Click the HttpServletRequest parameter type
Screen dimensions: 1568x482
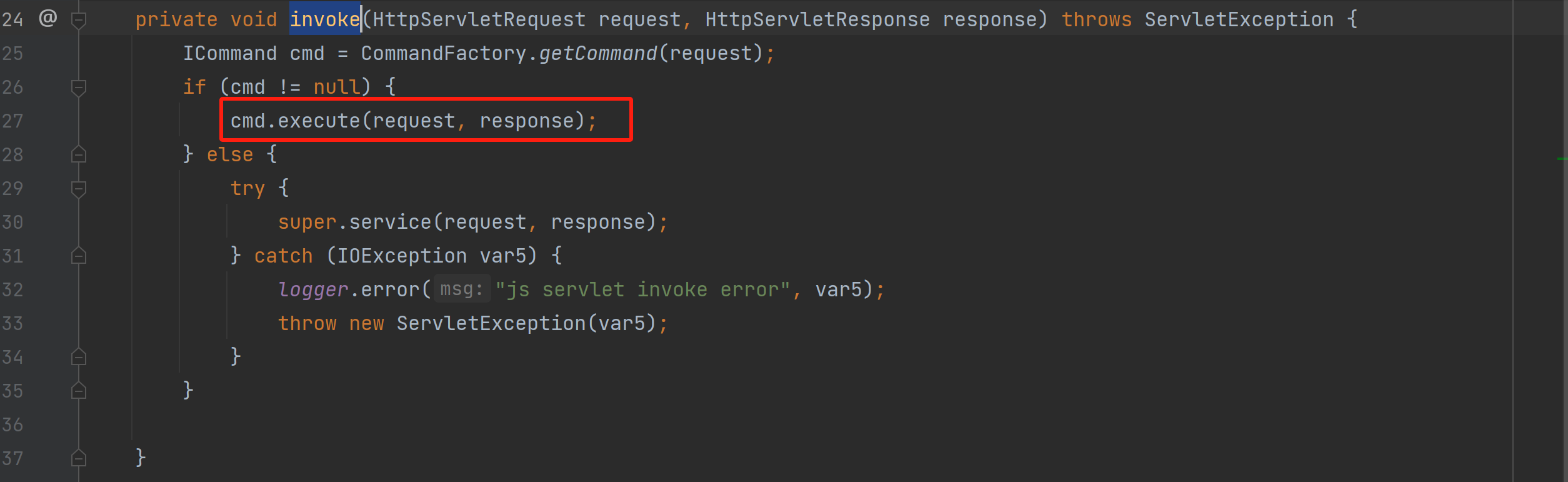click(479, 20)
